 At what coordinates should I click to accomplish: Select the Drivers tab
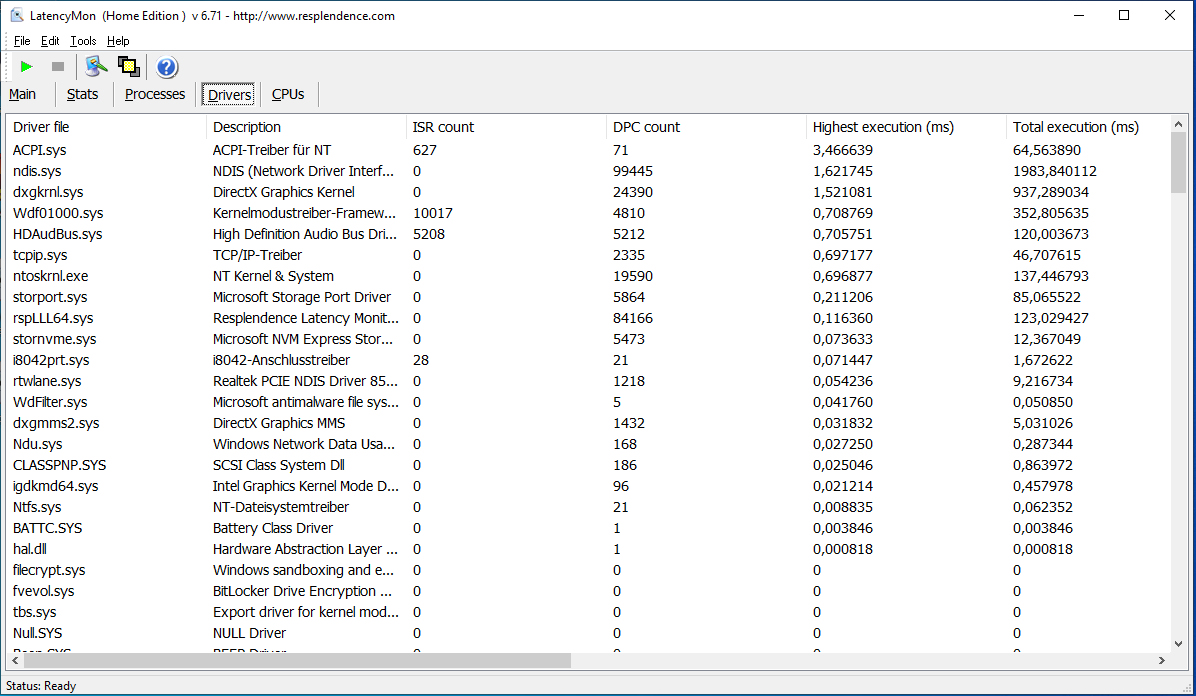[230, 94]
